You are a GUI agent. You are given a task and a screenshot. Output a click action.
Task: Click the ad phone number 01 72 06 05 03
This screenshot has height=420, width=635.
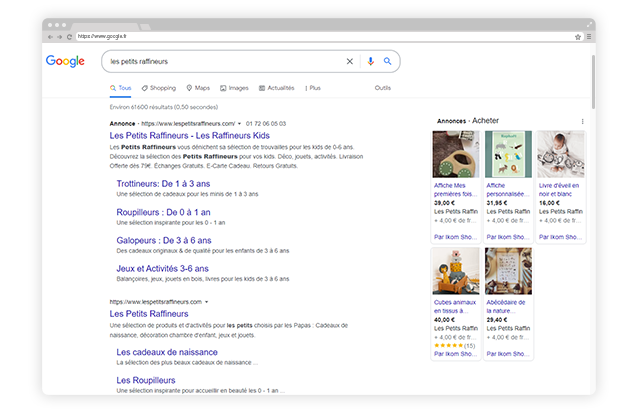tap(266, 124)
